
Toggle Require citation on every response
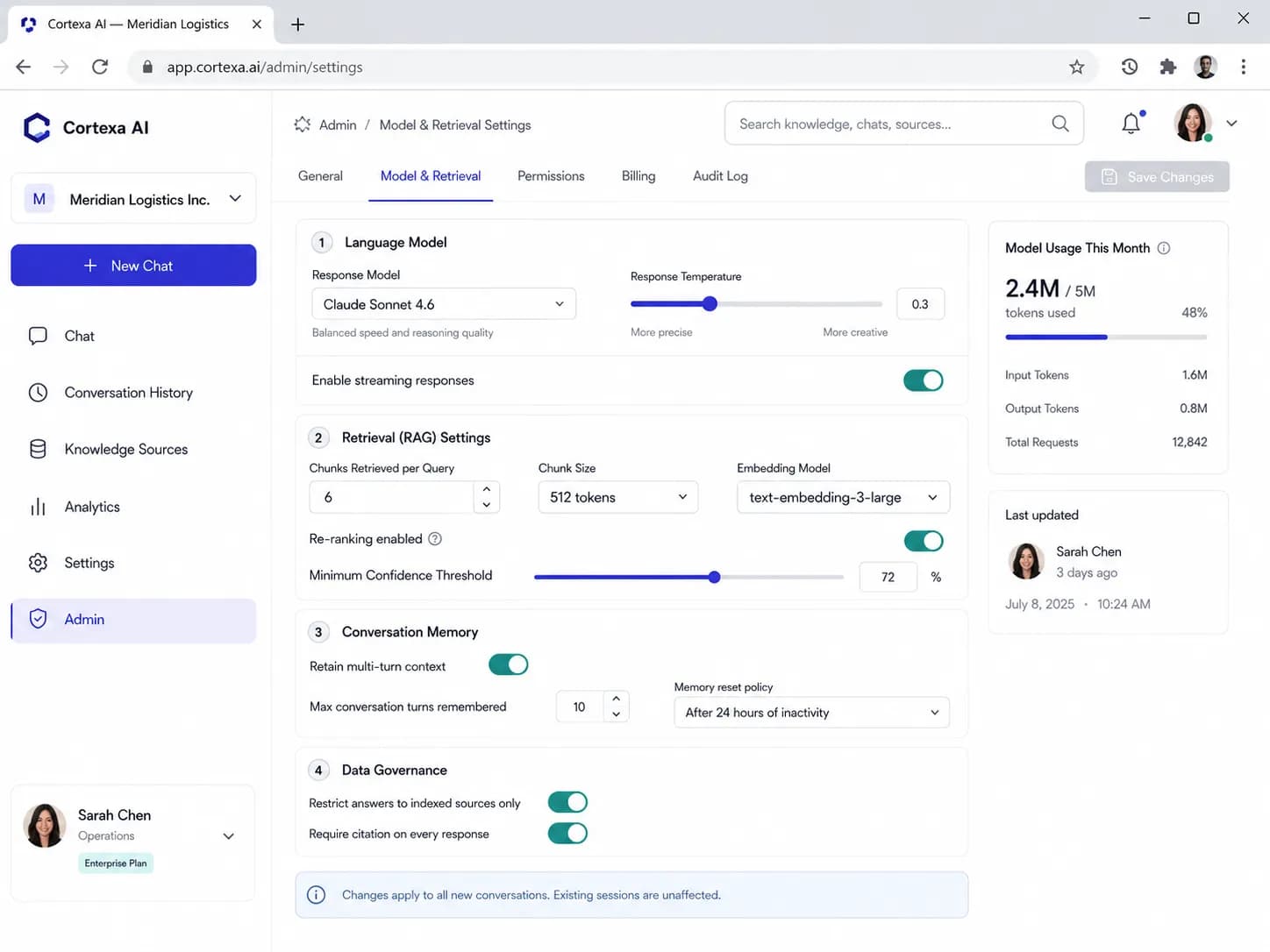pos(567,833)
